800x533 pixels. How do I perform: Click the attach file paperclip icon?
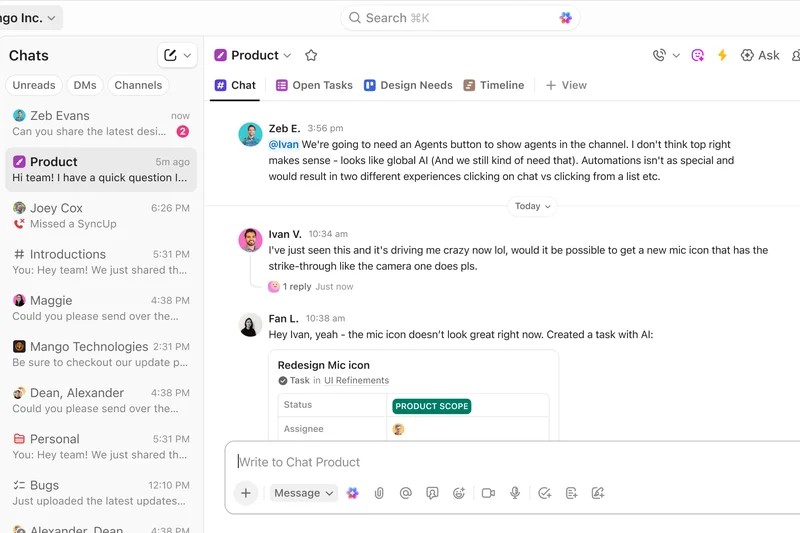pyautogui.click(x=379, y=493)
